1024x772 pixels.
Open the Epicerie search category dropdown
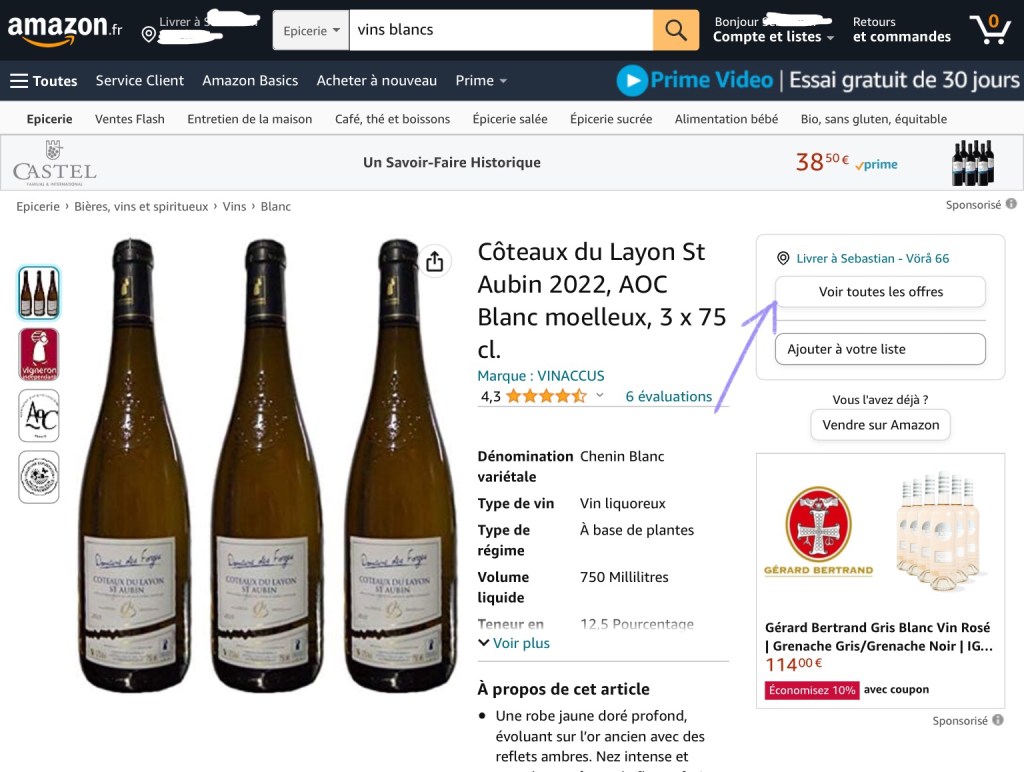[x=311, y=30]
